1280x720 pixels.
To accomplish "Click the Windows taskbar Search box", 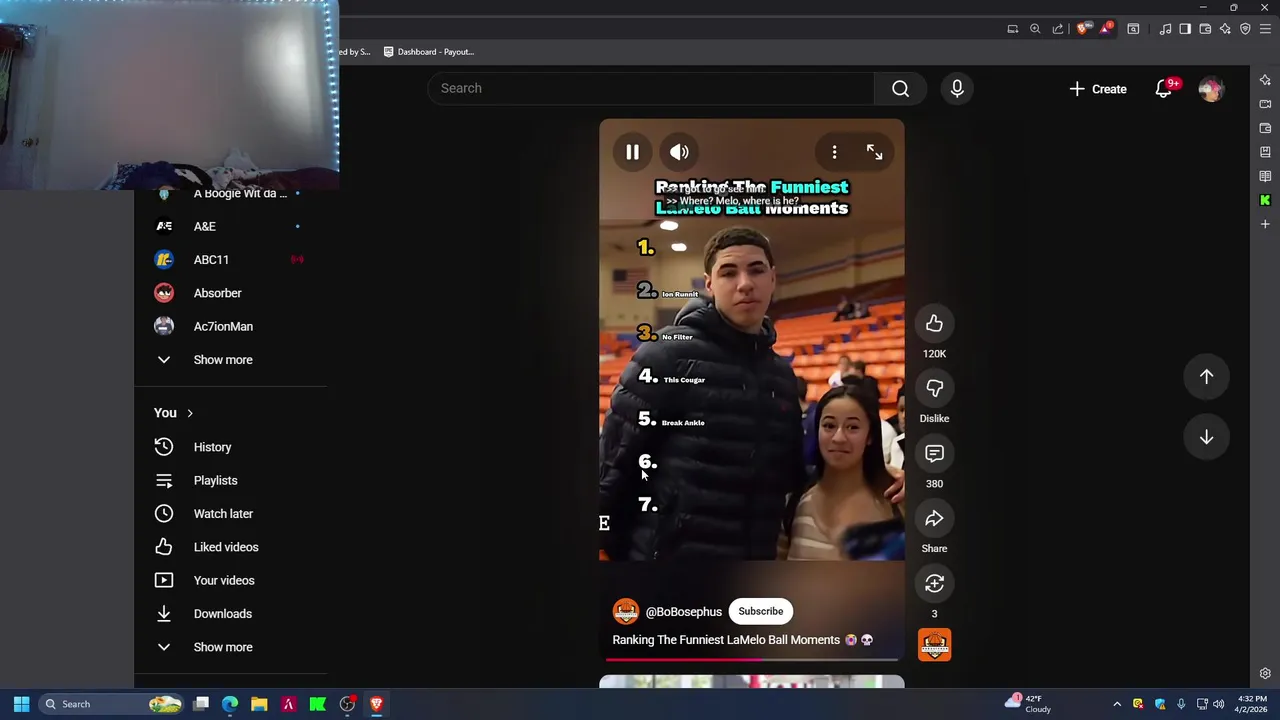I will tap(113, 704).
